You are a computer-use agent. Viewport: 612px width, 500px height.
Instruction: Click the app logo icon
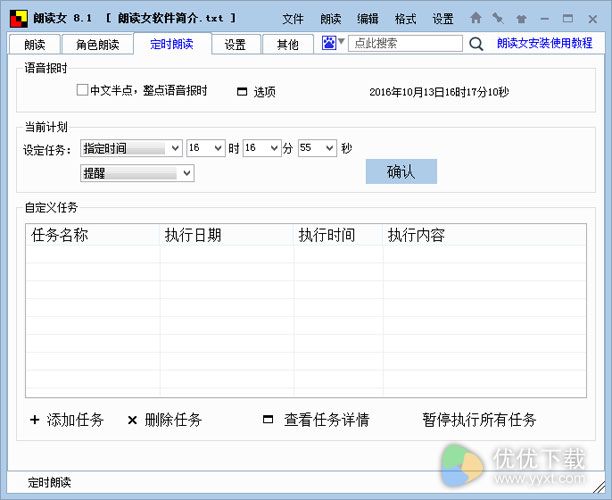[x=18, y=18]
